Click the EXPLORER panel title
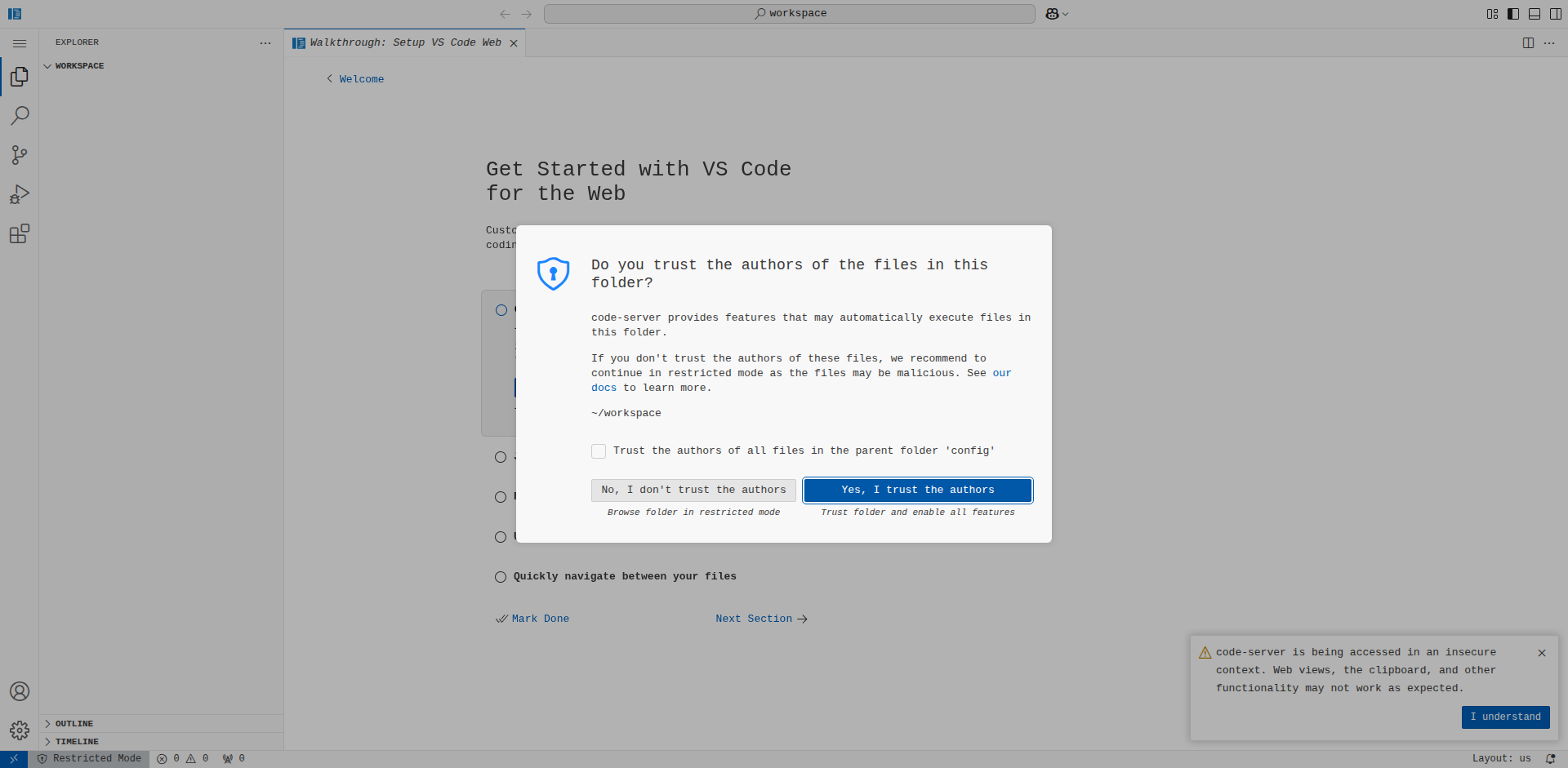Image resolution: width=1568 pixels, height=768 pixels. pos(77,42)
